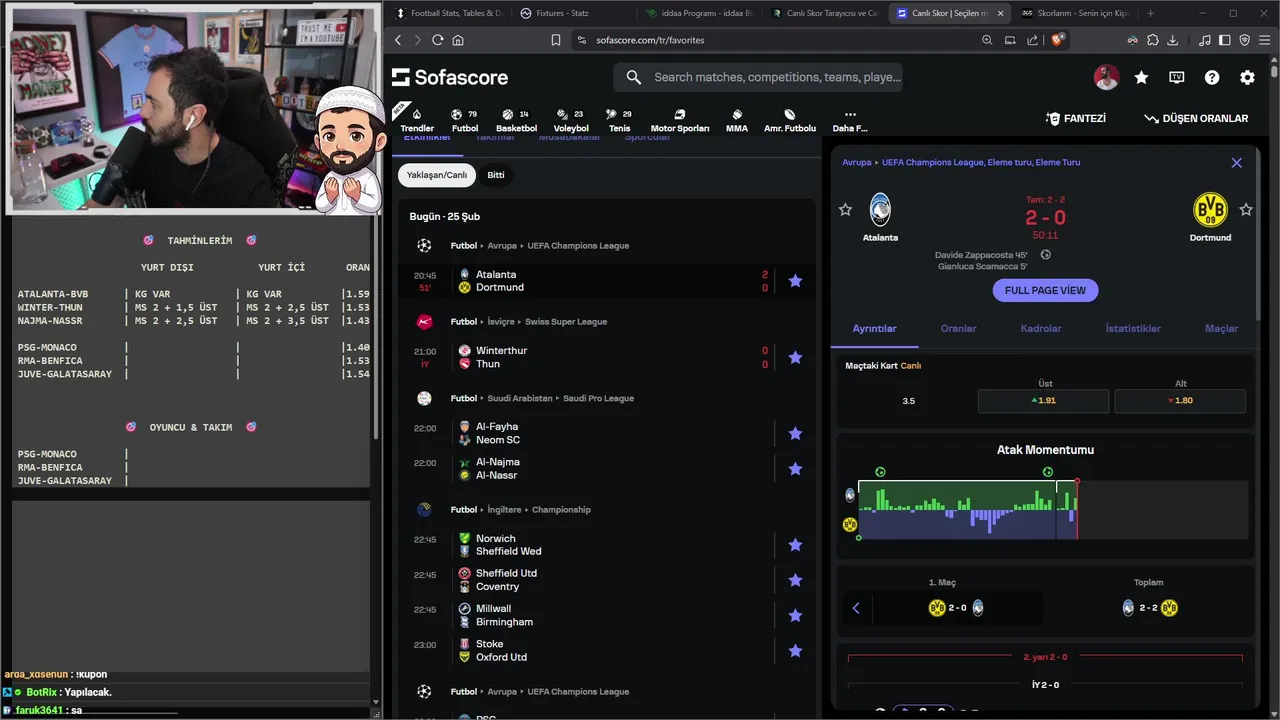Click the first Atalanta goal marker
This screenshot has width=1280, height=720.
pyautogui.click(x=880, y=472)
